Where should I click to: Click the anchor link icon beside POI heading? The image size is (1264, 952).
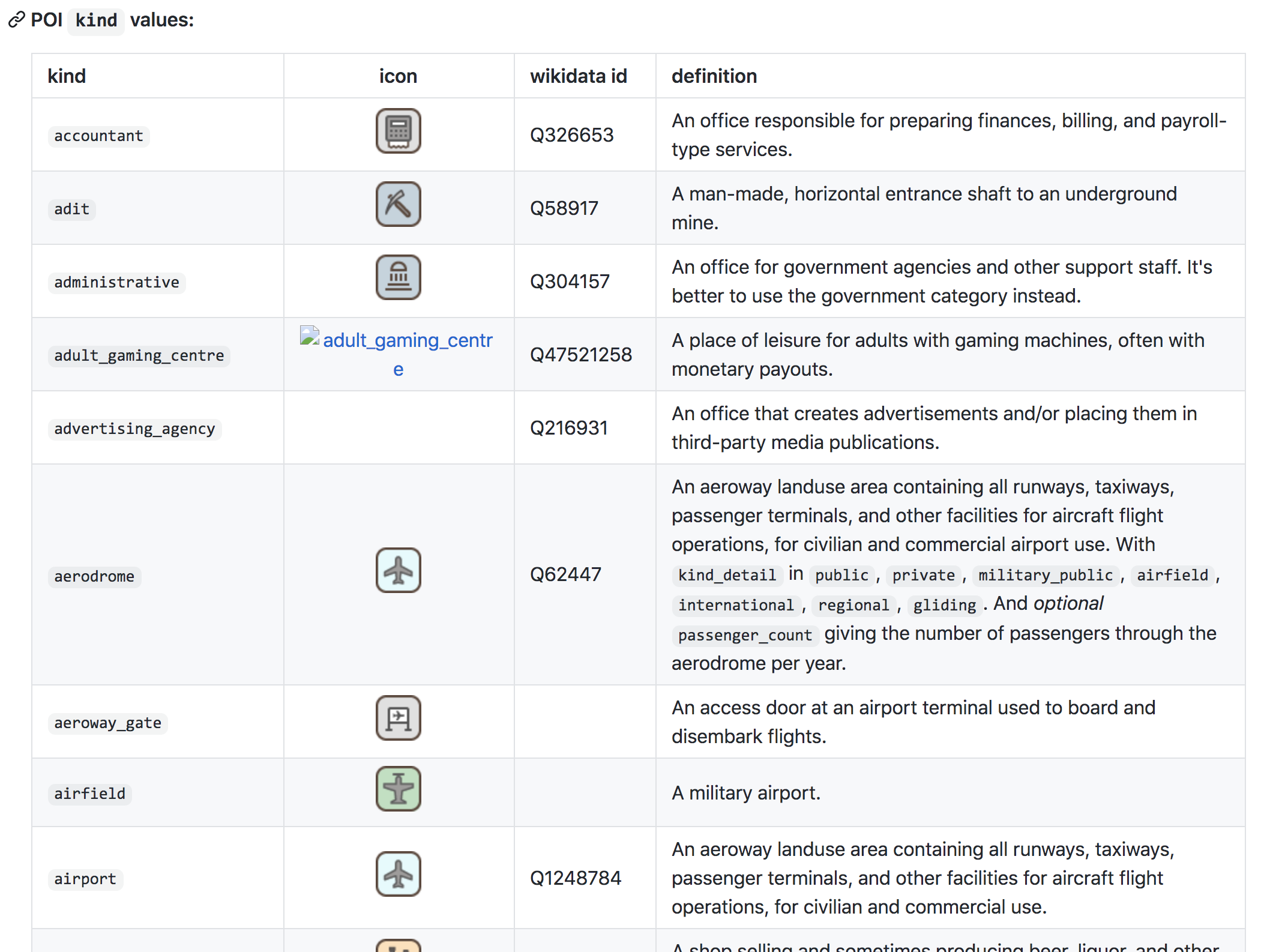16,20
